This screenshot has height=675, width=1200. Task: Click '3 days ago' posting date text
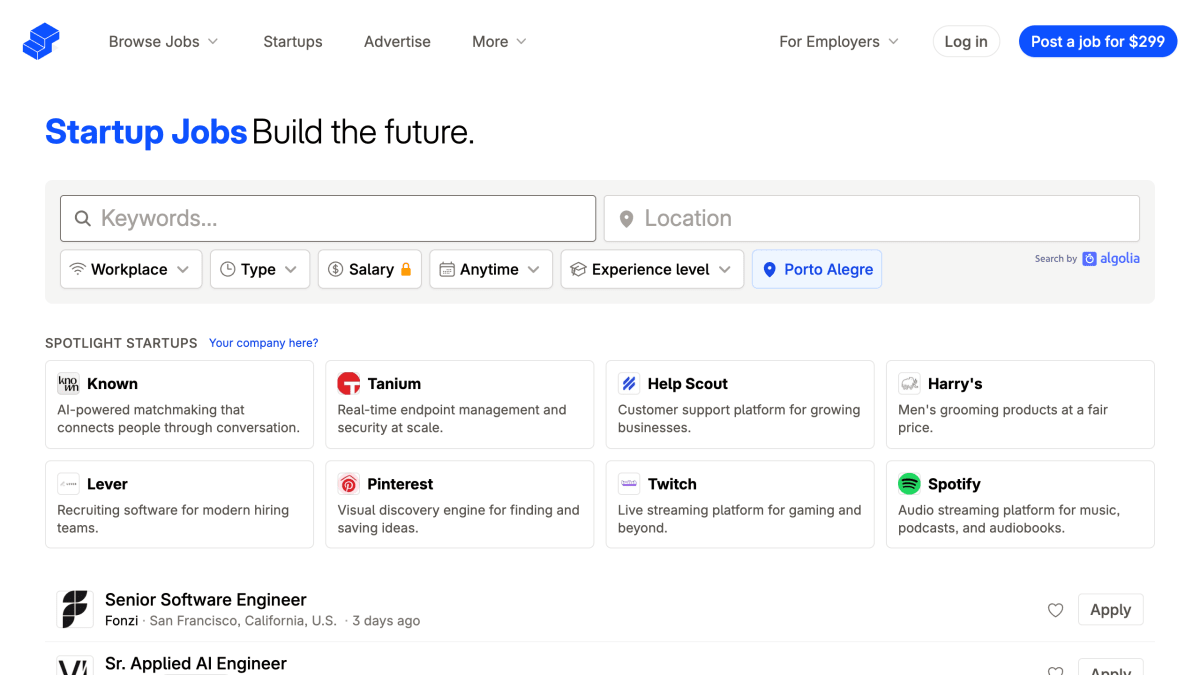(x=386, y=621)
